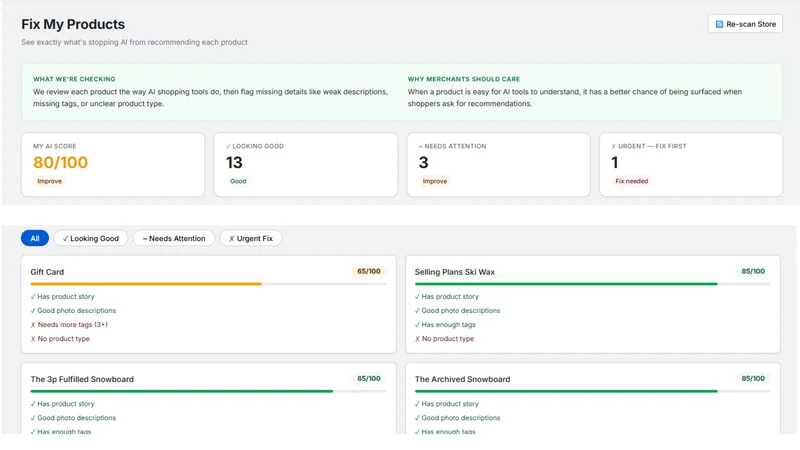Click Gift Card 'Has product story' item
This screenshot has width=800, height=450.
pyautogui.click(x=62, y=296)
